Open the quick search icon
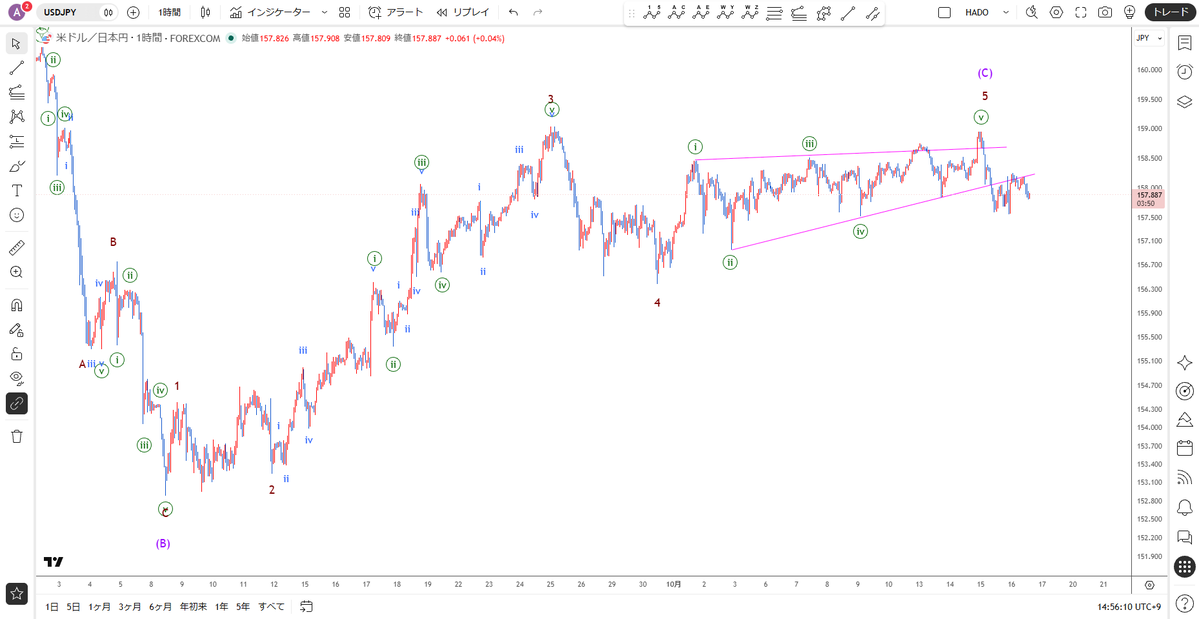Viewport: 1199px width, 619px height. [1032, 12]
